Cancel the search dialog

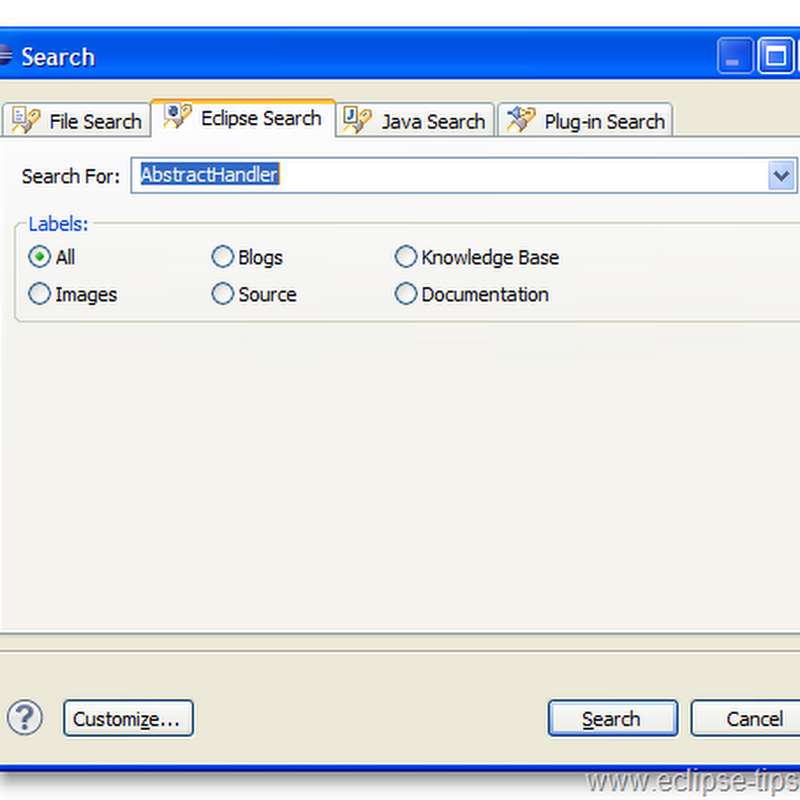[755, 718]
